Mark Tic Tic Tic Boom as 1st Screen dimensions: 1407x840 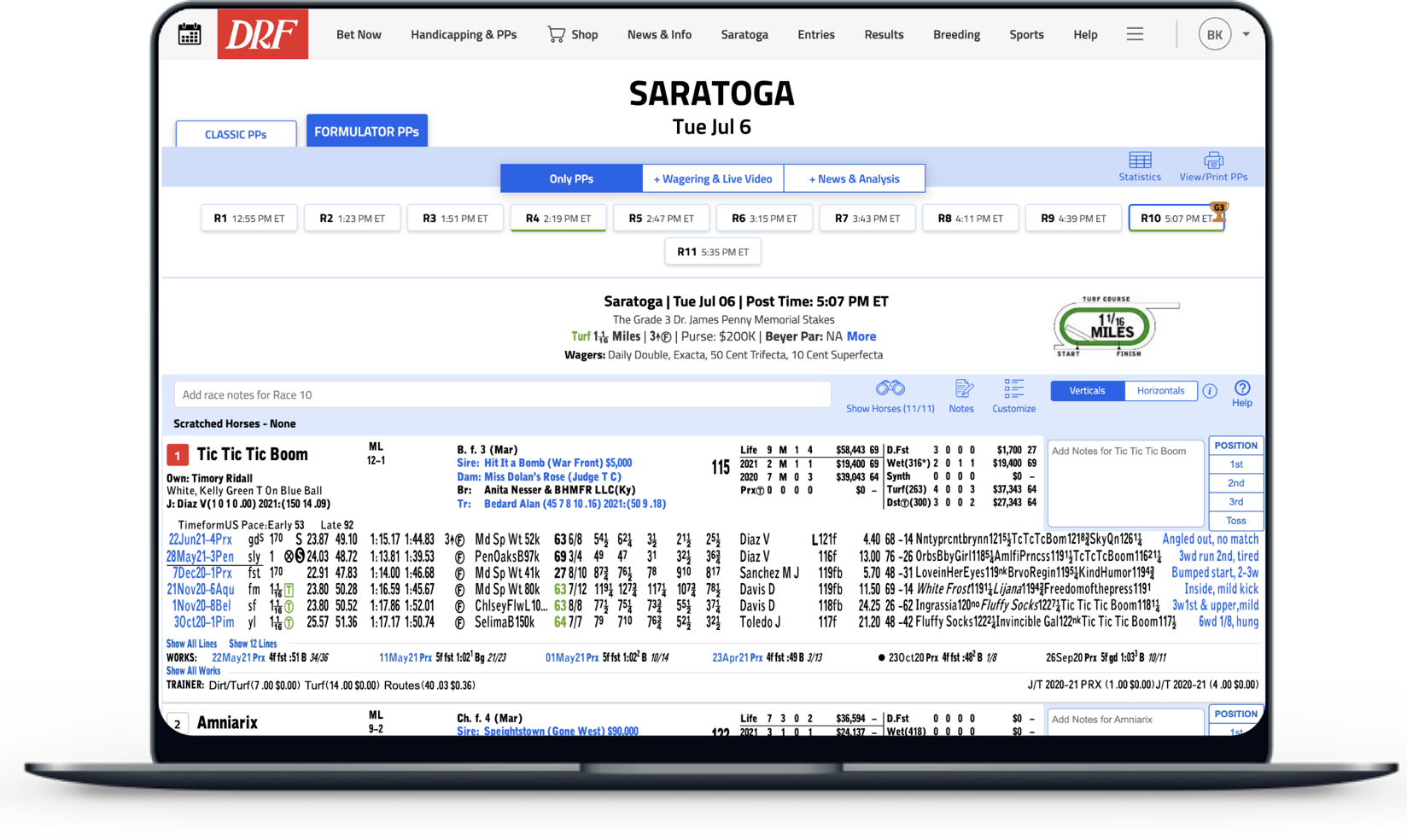pyautogui.click(x=1235, y=464)
